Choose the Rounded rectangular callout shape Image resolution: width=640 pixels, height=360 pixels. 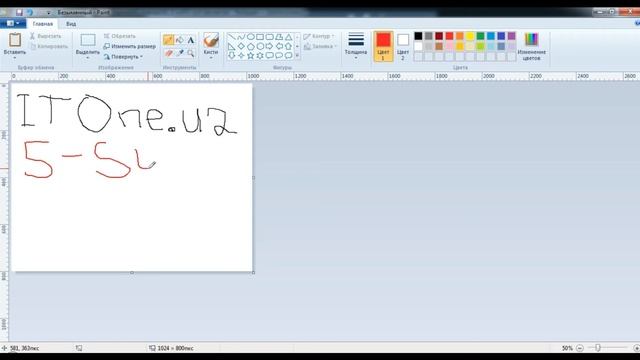coord(269,56)
